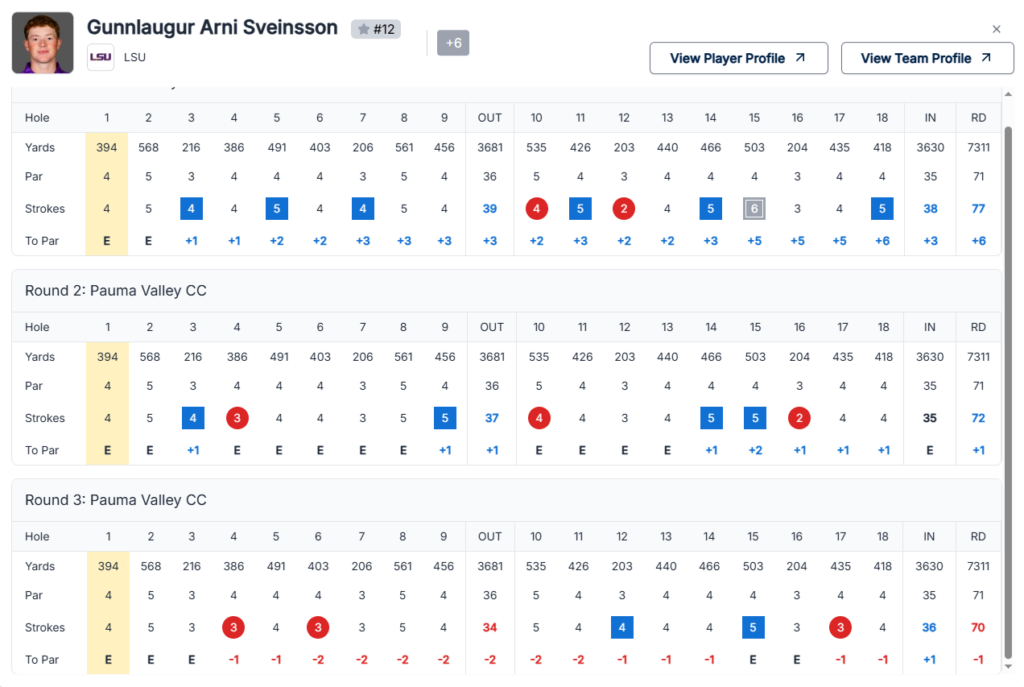Click the +6 total score badge
This screenshot has width=1024, height=687.
(453, 43)
